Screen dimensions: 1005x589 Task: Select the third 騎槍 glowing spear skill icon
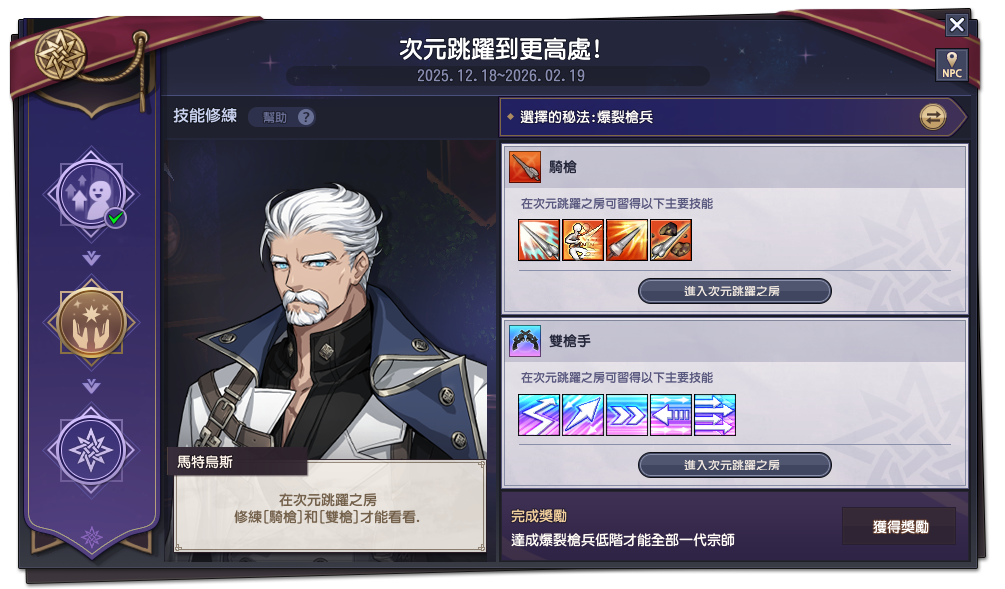click(x=627, y=240)
